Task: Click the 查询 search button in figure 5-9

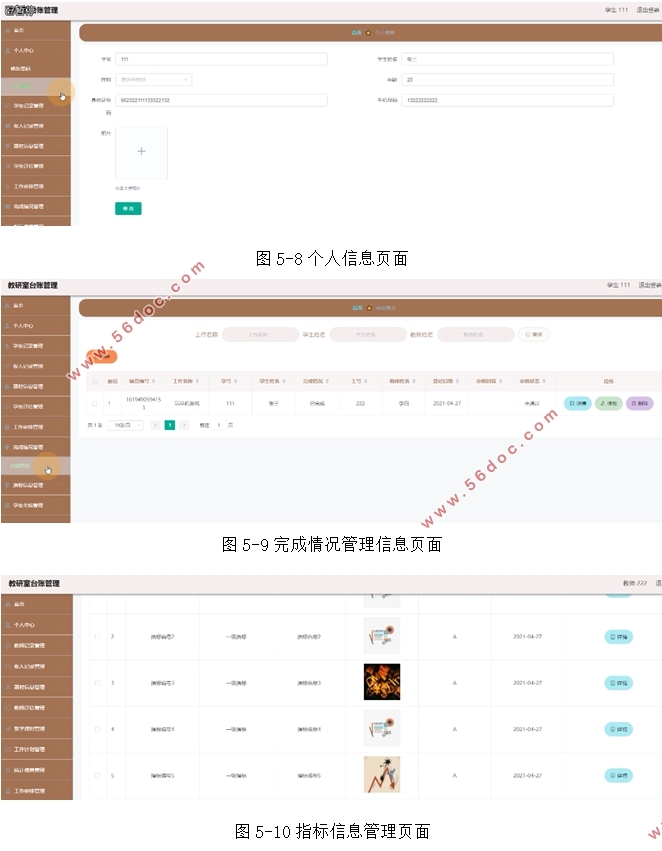Action: tap(534, 334)
